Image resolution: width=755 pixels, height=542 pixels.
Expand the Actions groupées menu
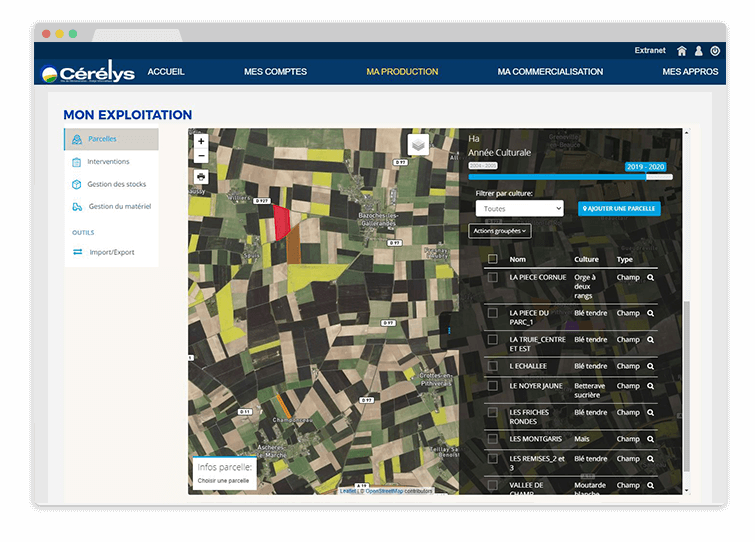pos(499,231)
